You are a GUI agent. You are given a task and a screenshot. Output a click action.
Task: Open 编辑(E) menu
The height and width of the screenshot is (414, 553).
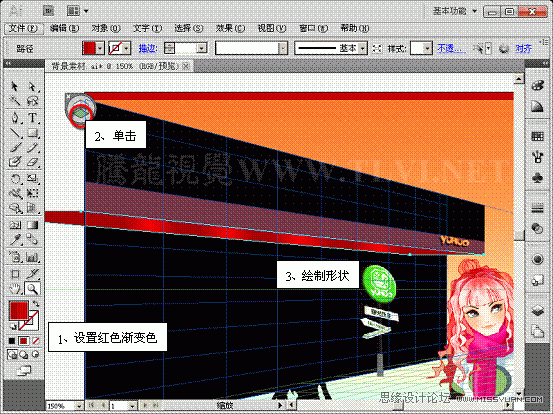(x=64, y=28)
